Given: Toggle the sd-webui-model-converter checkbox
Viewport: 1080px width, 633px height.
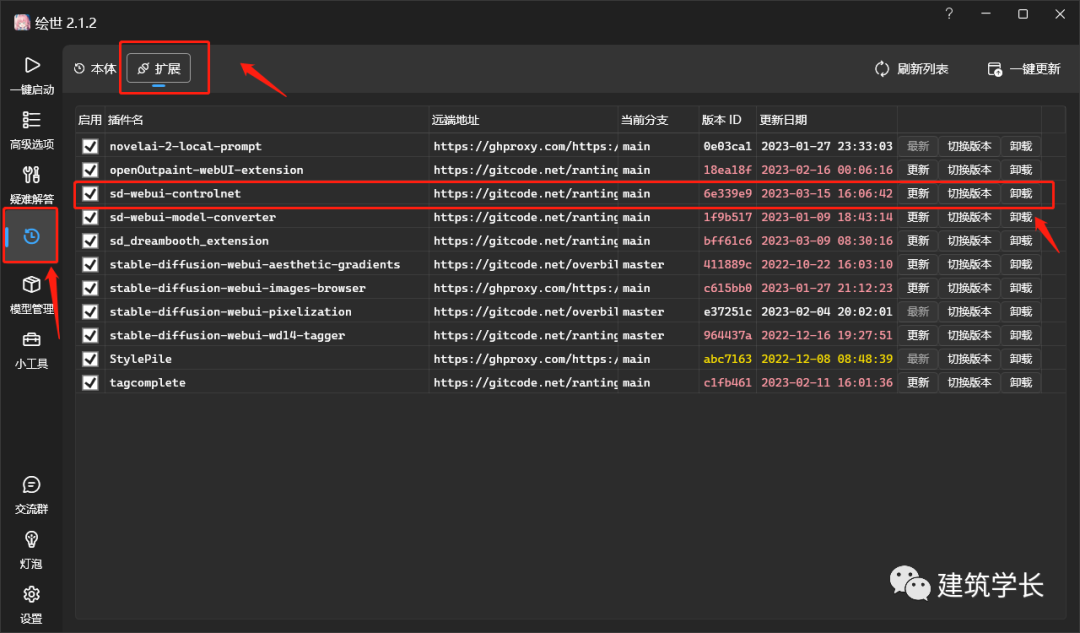Looking at the screenshot, I should tap(90, 217).
